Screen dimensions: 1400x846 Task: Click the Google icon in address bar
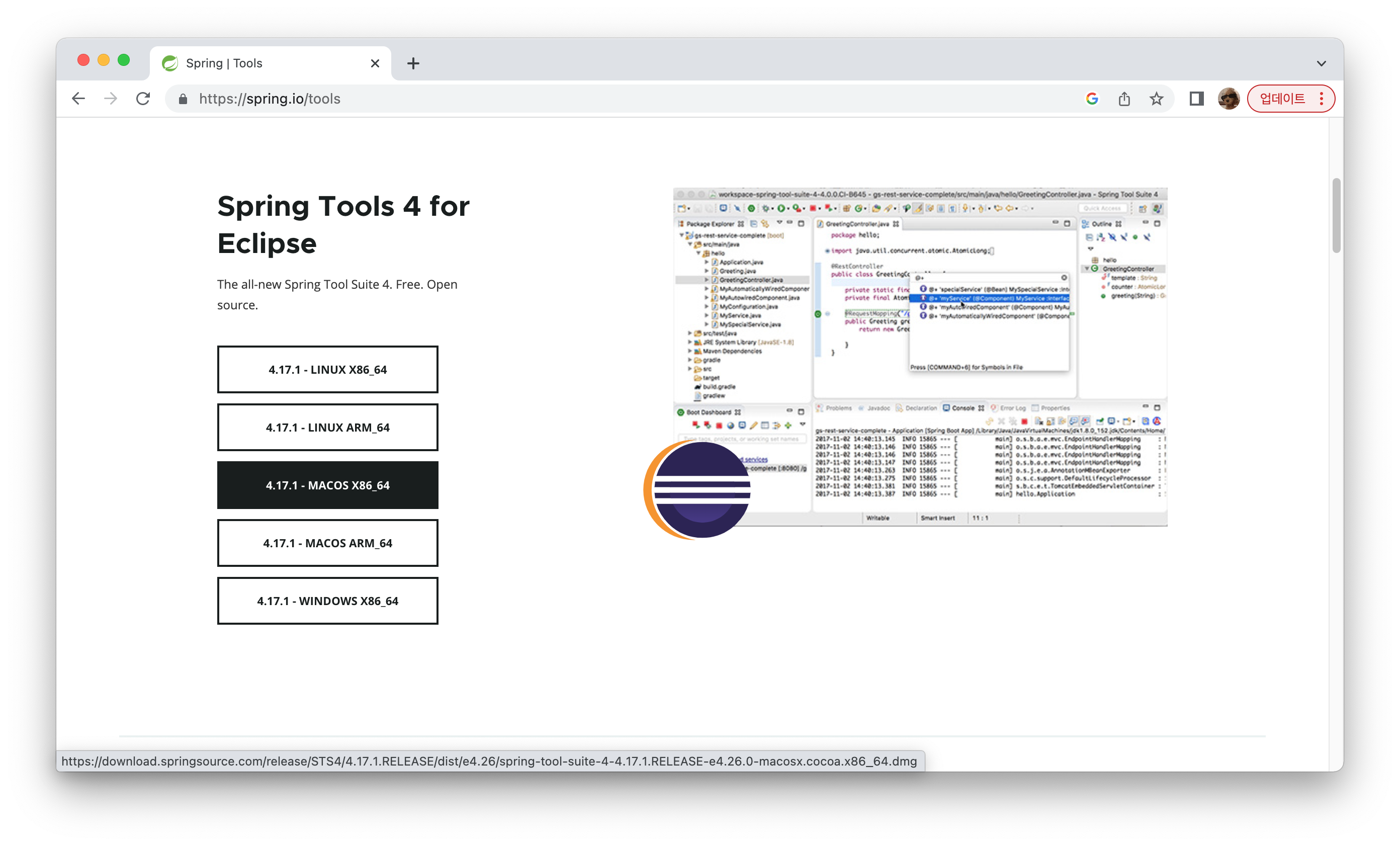pyautogui.click(x=1091, y=99)
